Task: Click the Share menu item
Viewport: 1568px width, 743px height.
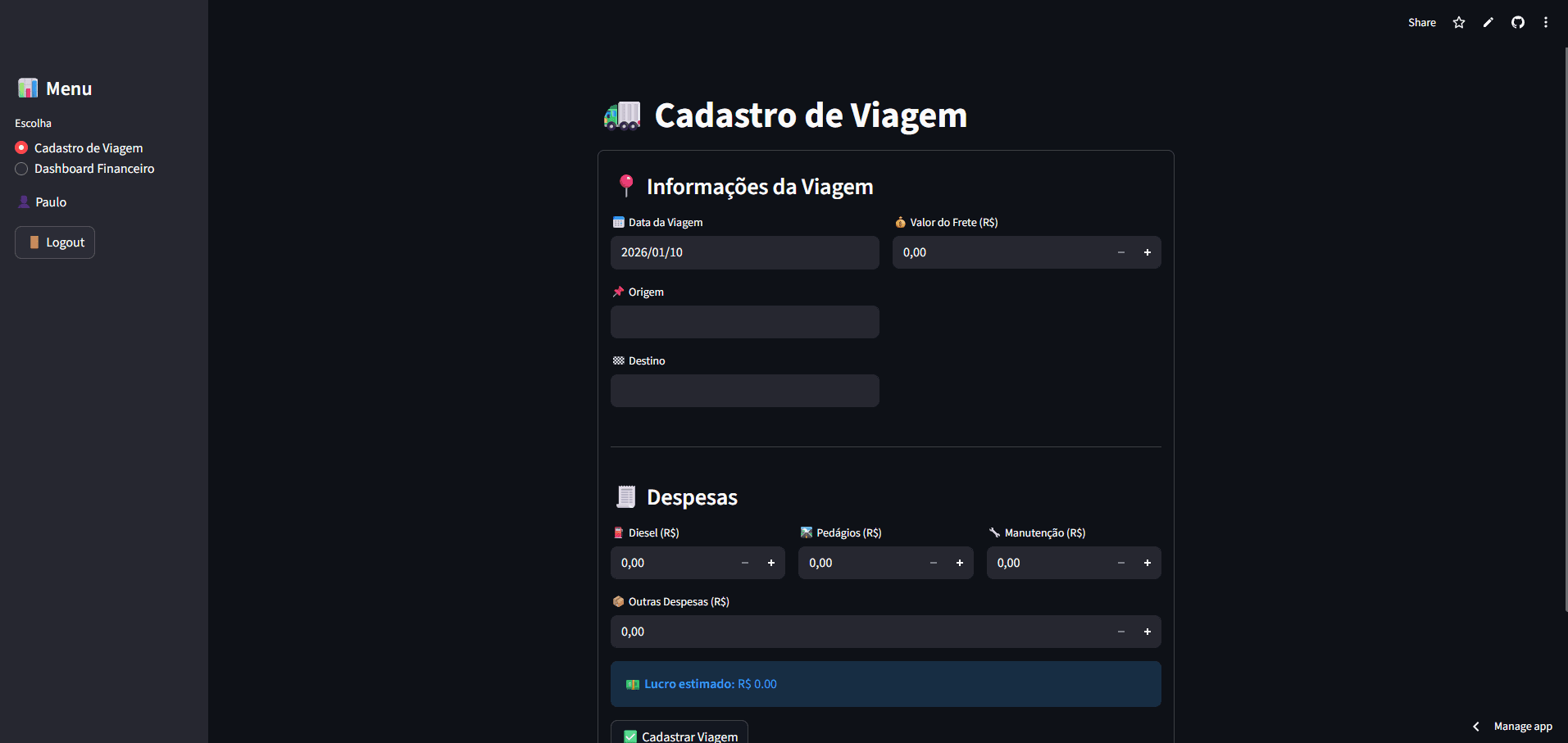Action: 1422,23
